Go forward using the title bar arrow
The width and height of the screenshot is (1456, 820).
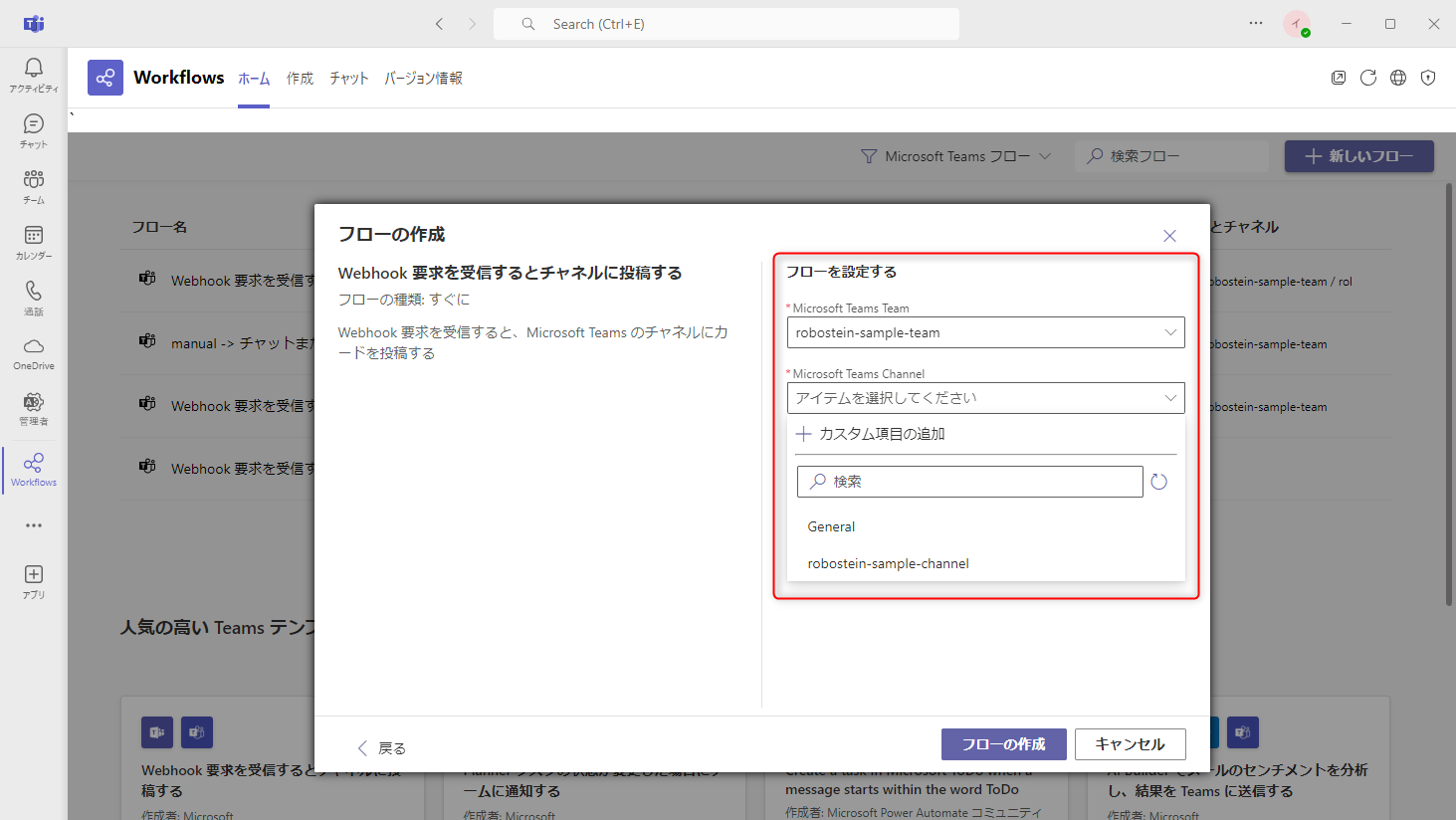[473, 24]
